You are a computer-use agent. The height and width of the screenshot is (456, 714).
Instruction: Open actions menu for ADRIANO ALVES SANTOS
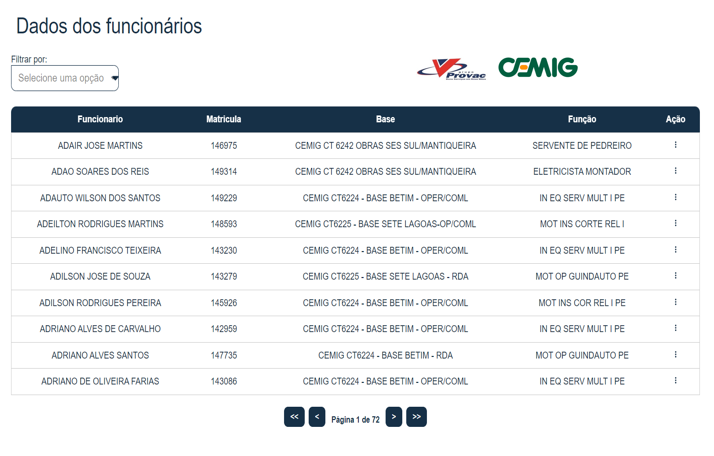[675, 354]
